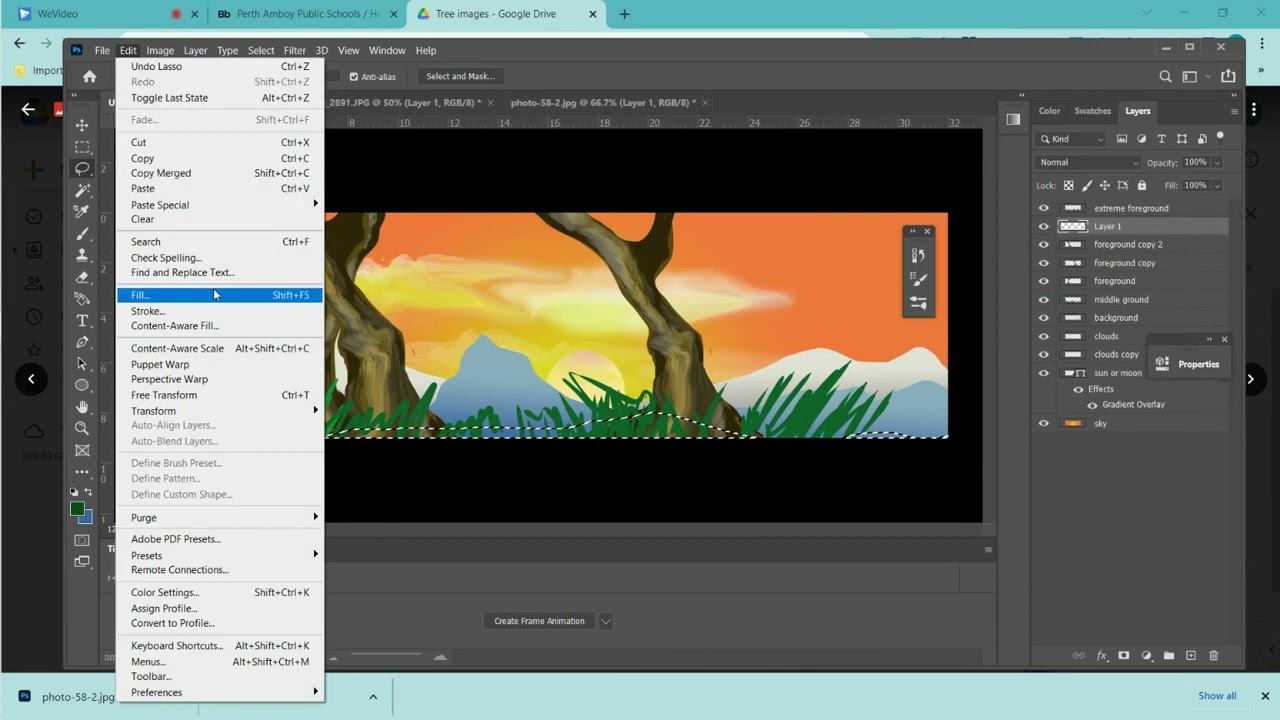Click the green foreground color swatch
Image resolution: width=1280 pixels, height=720 pixels.
tap(77, 508)
